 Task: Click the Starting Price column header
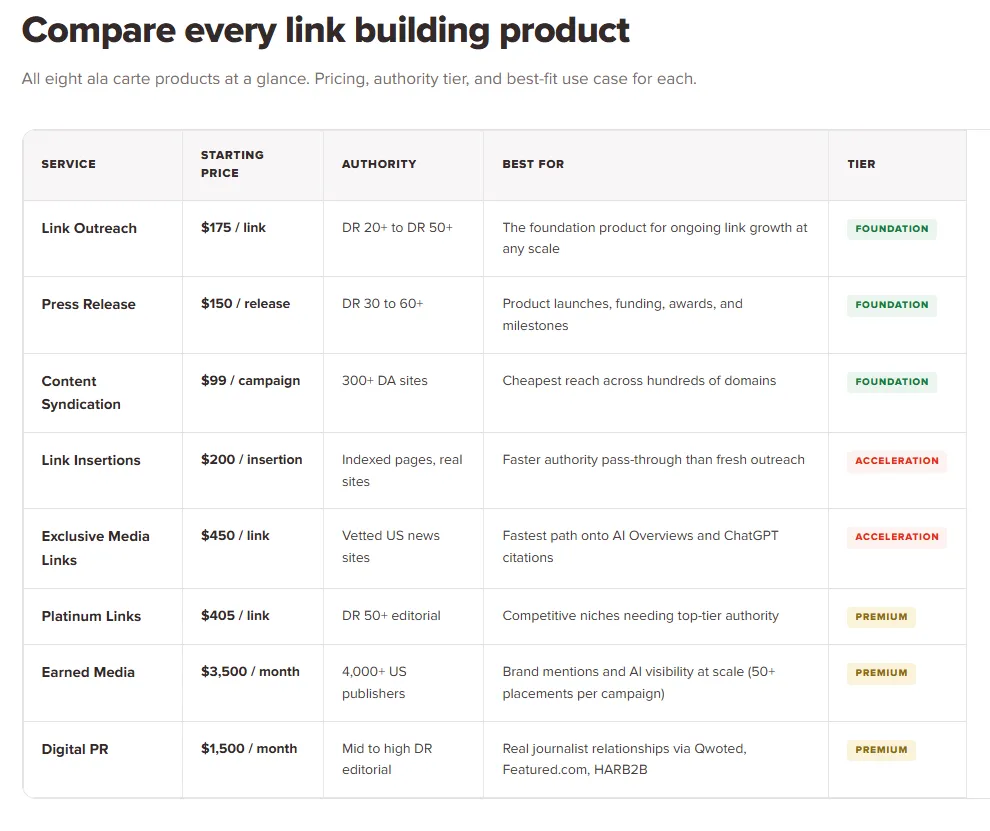coord(232,164)
